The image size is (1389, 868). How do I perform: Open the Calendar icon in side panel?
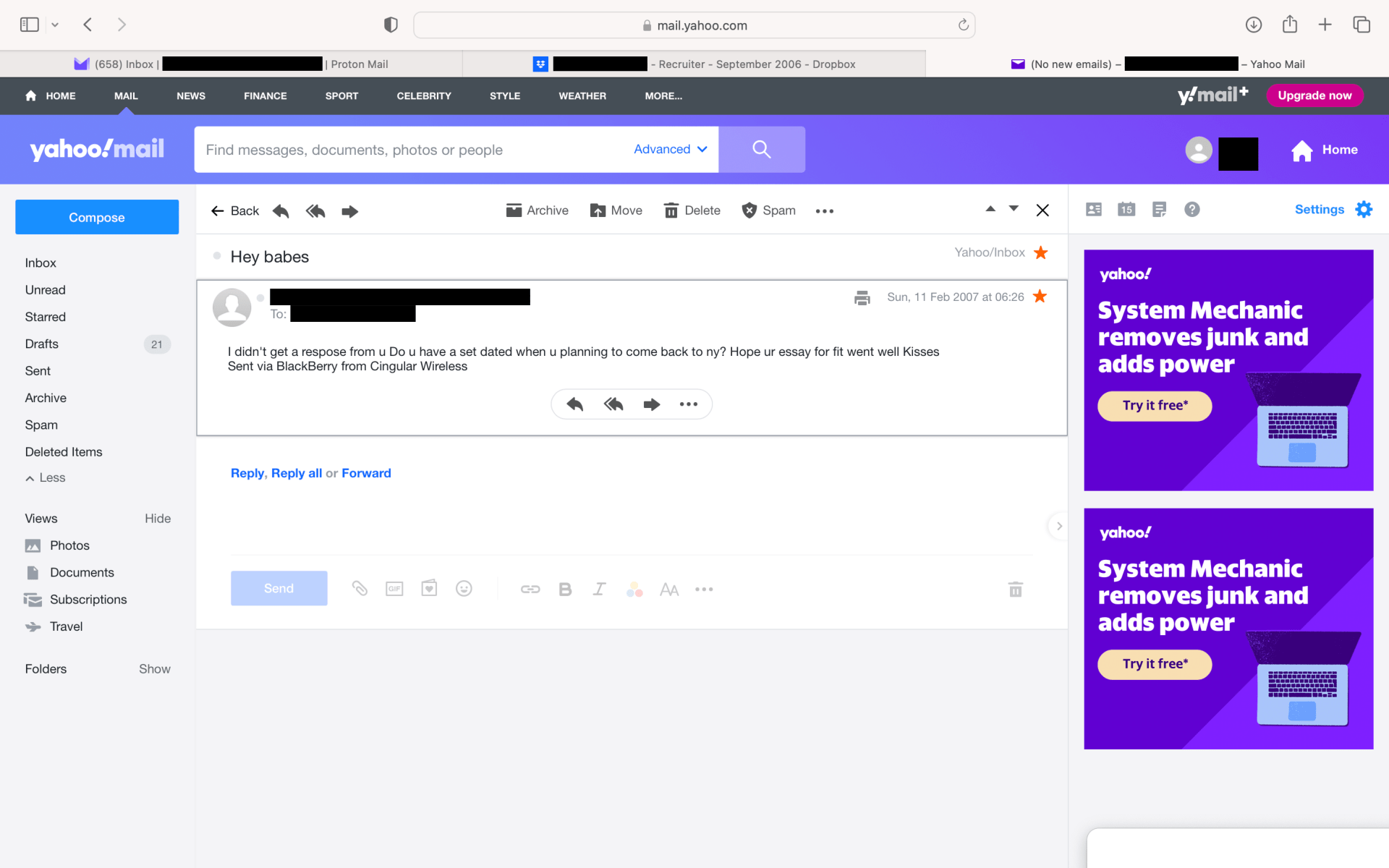pyautogui.click(x=1126, y=210)
